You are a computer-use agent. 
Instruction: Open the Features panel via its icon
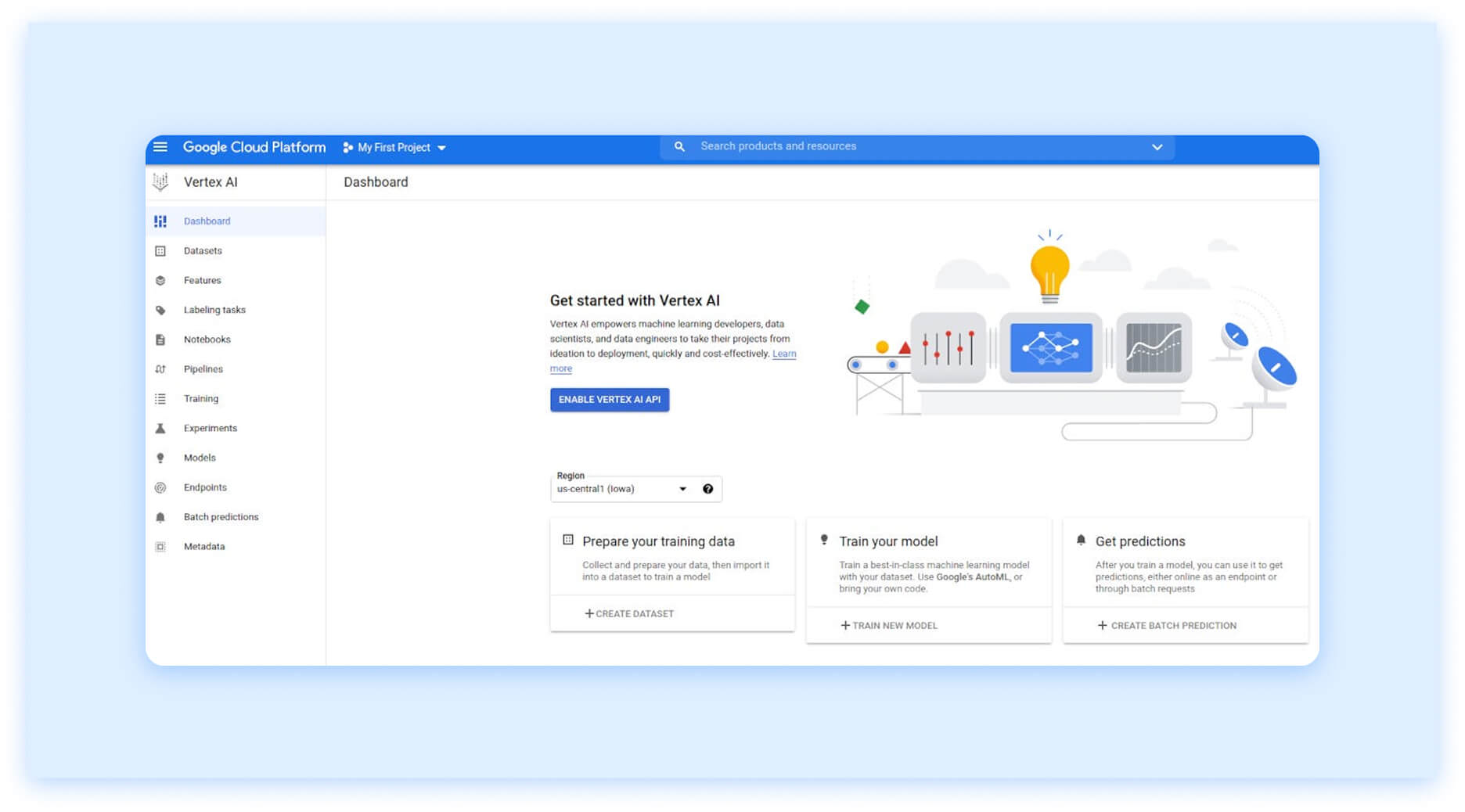point(160,280)
